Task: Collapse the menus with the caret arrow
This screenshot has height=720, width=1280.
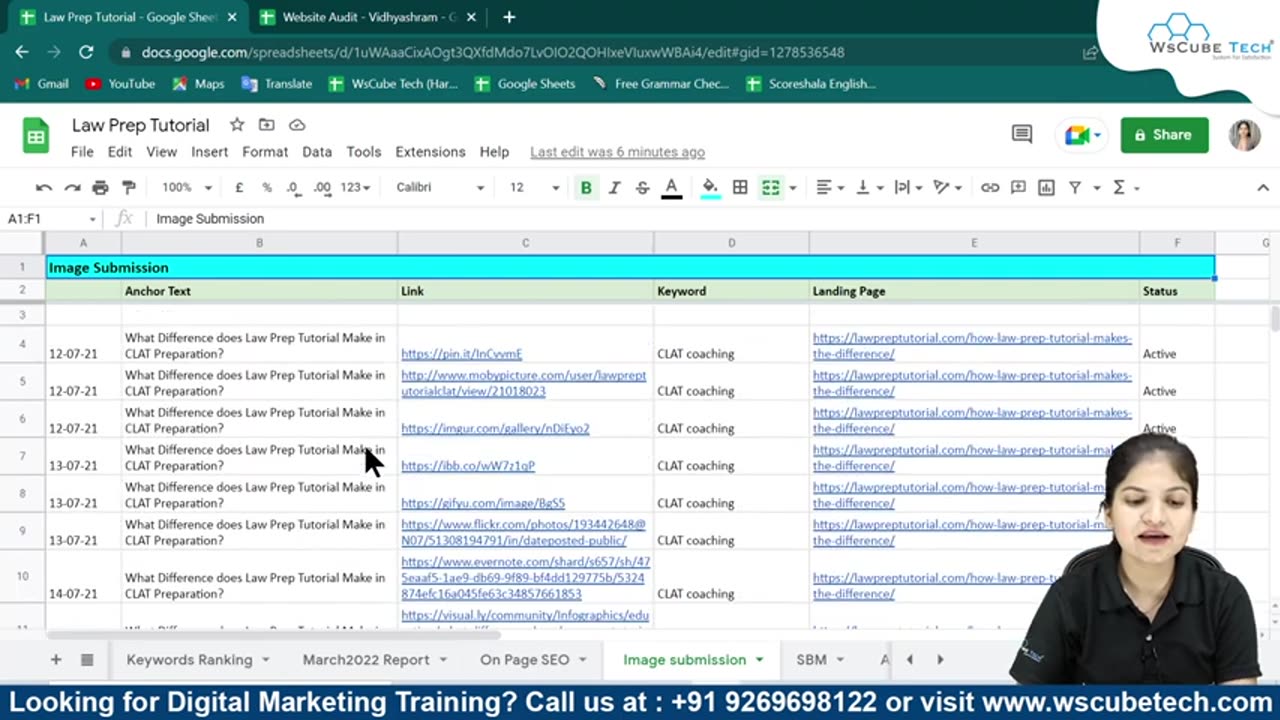Action: [1263, 187]
